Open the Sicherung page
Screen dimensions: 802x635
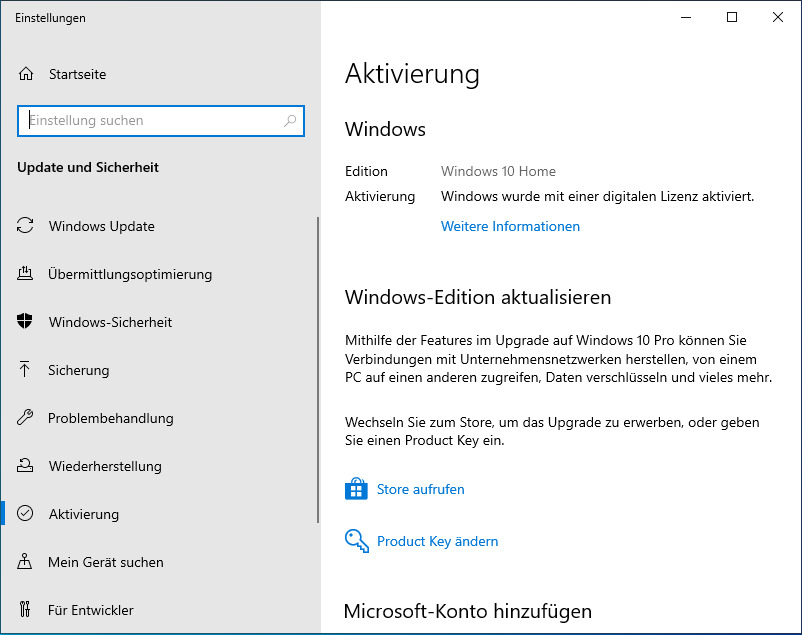pos(159,370)
